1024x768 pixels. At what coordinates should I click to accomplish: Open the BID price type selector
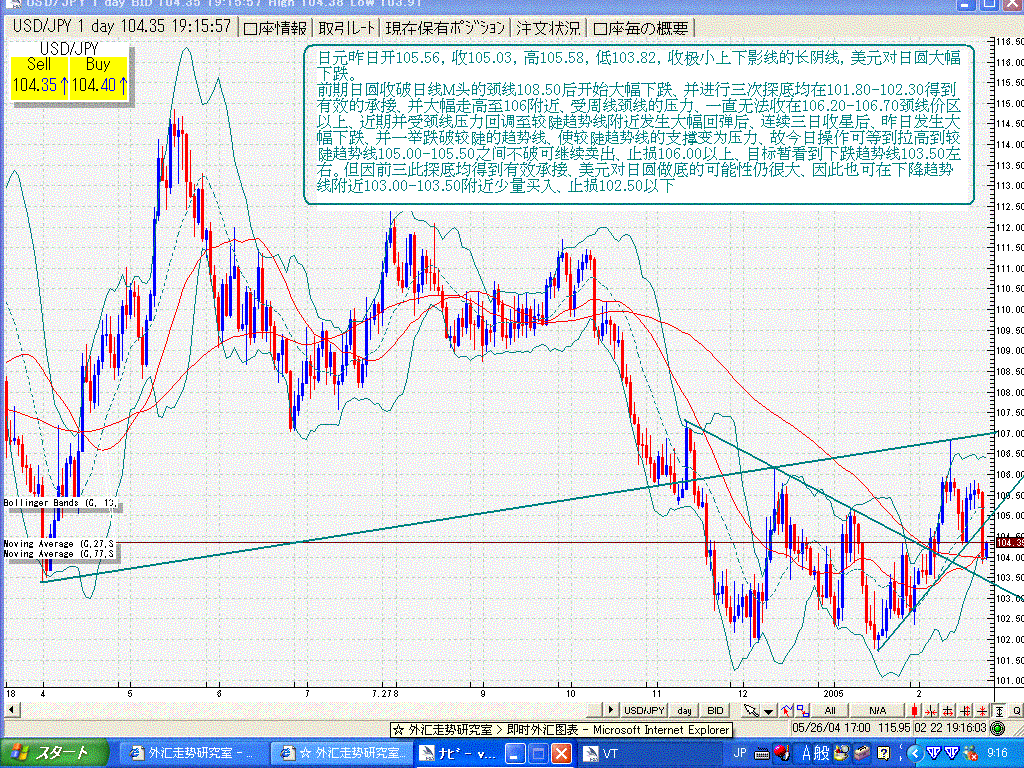715,711
